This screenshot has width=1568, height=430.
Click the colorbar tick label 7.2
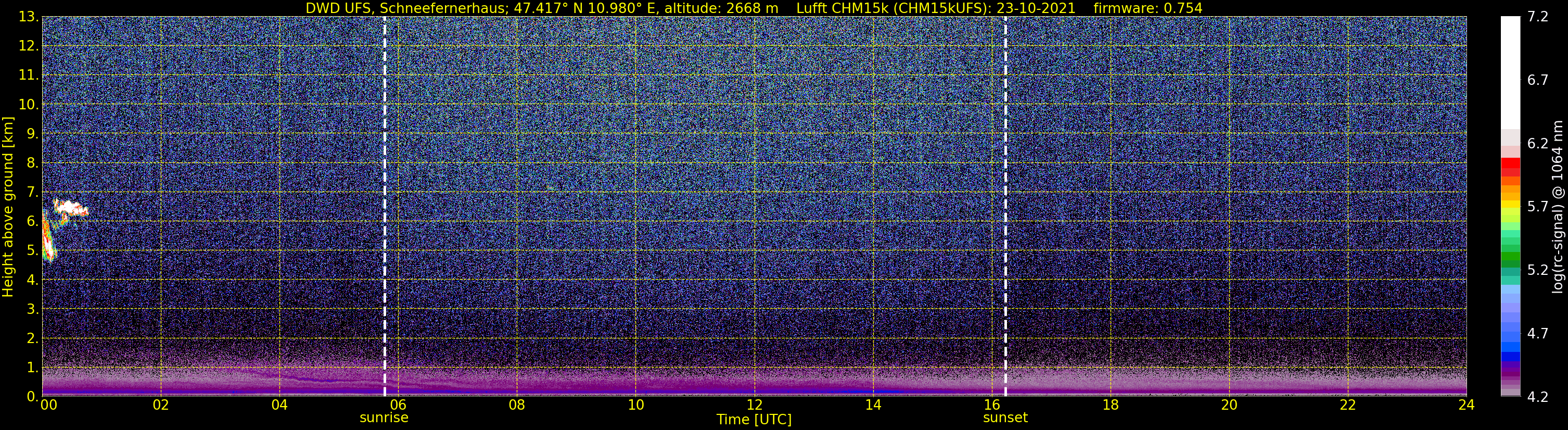point(1538,17)
